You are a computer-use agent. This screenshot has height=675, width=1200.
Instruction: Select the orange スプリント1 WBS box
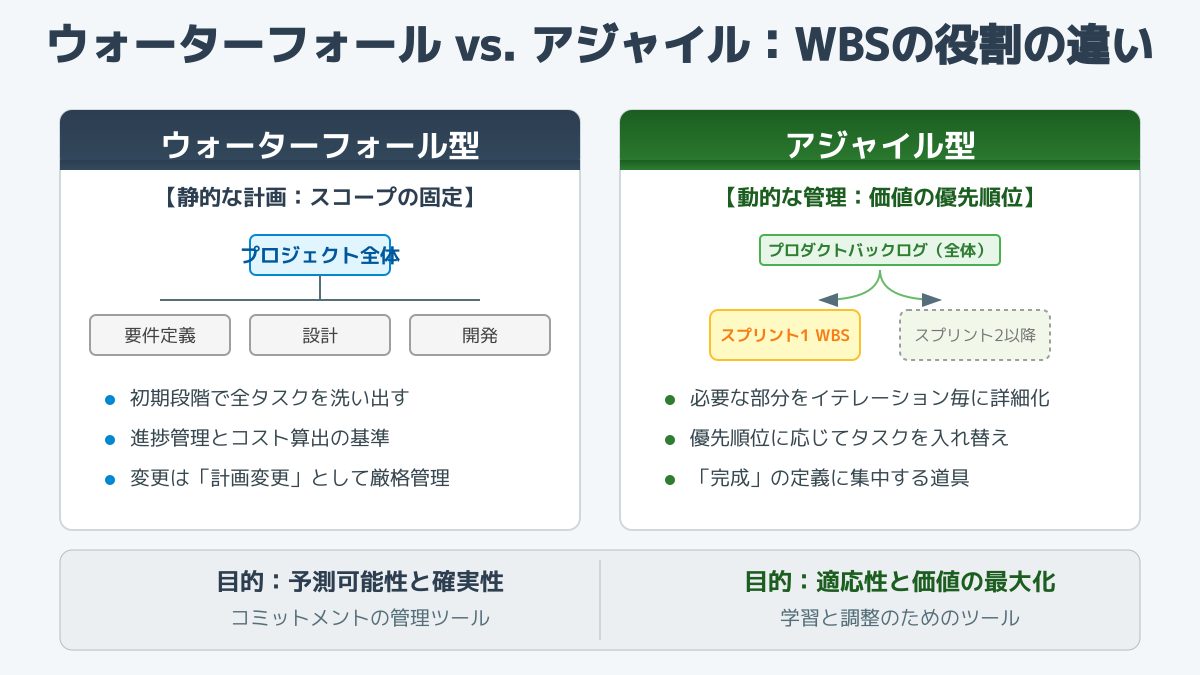pos(785,335)
